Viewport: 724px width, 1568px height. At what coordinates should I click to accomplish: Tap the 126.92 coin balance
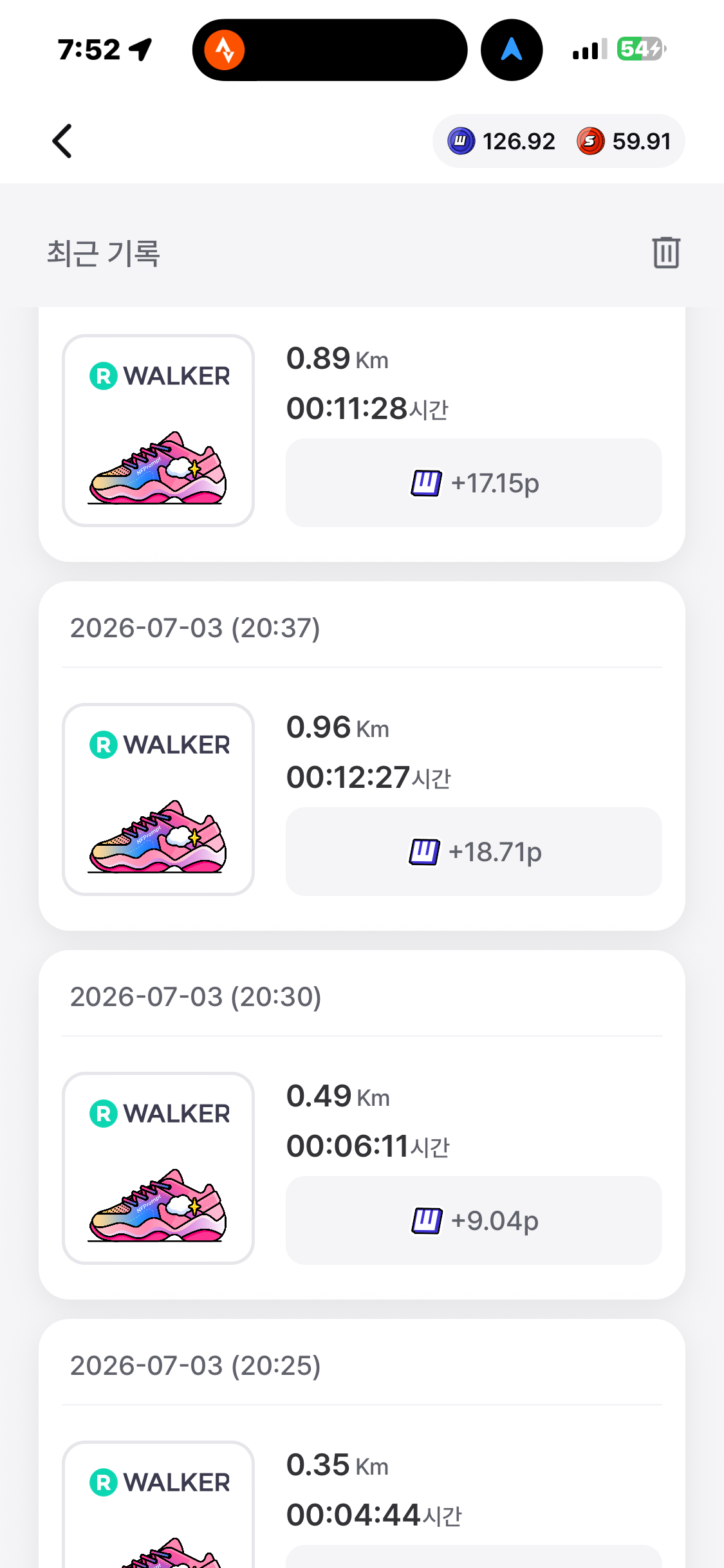click(519, 141)
